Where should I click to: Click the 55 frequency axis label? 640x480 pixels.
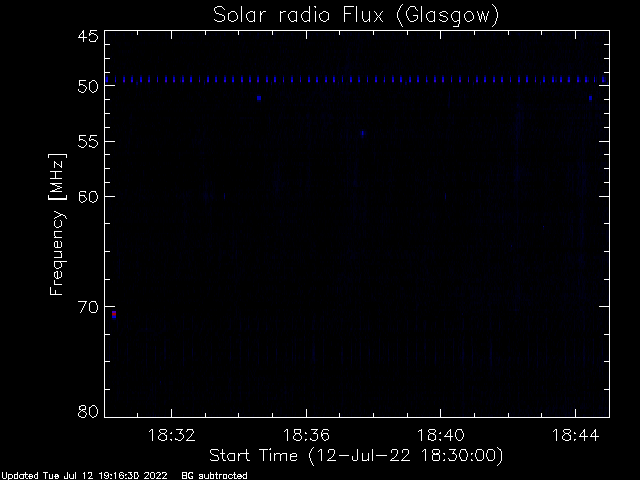point(88,142)
